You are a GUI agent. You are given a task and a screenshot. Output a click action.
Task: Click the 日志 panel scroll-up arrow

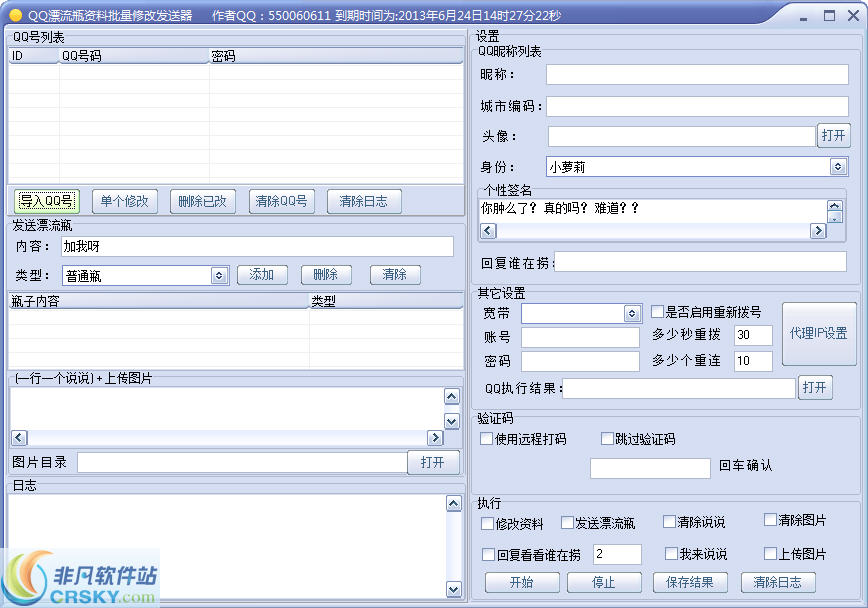[454, 503]
